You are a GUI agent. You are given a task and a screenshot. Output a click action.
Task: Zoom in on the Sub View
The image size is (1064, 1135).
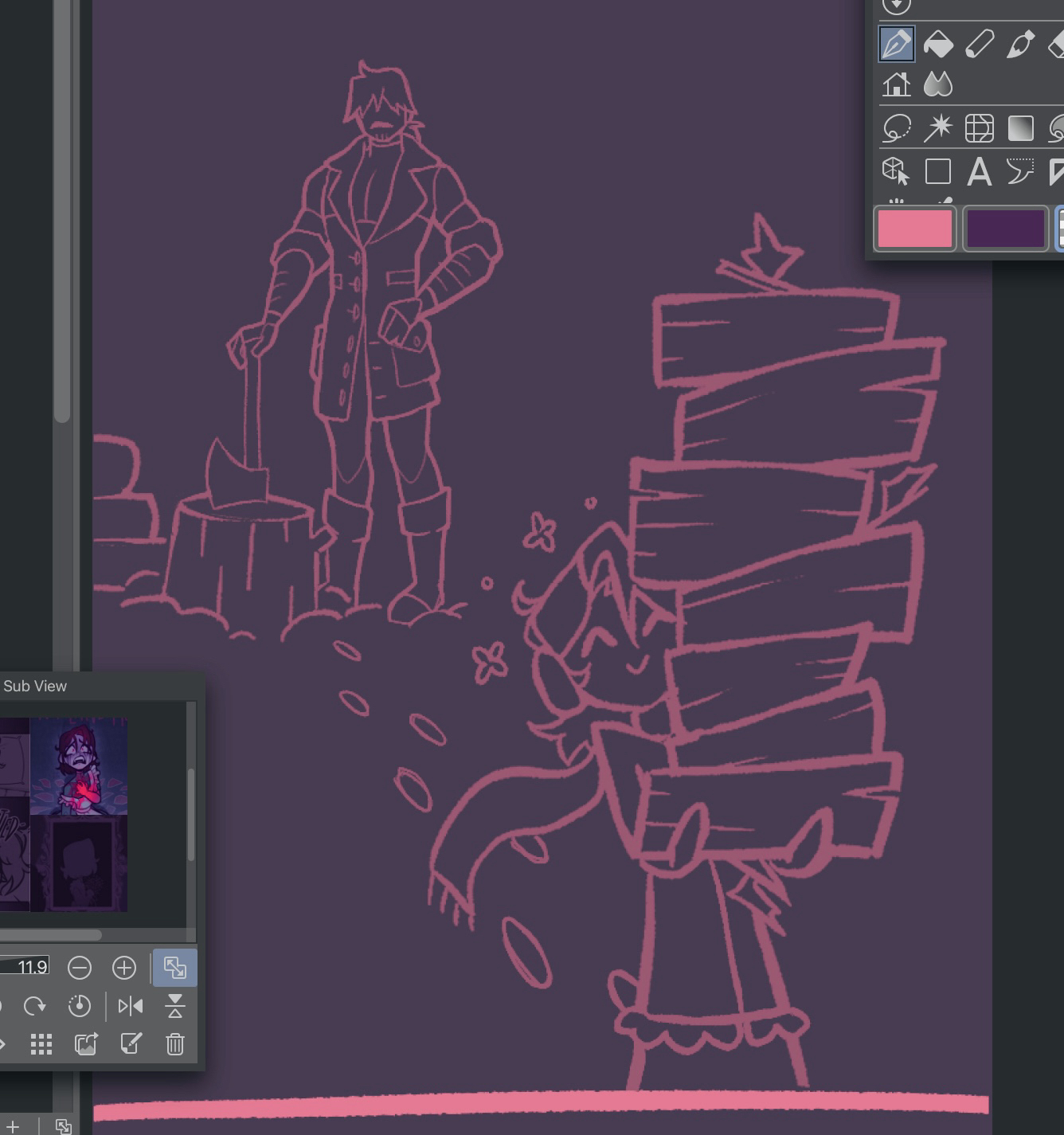124,968
